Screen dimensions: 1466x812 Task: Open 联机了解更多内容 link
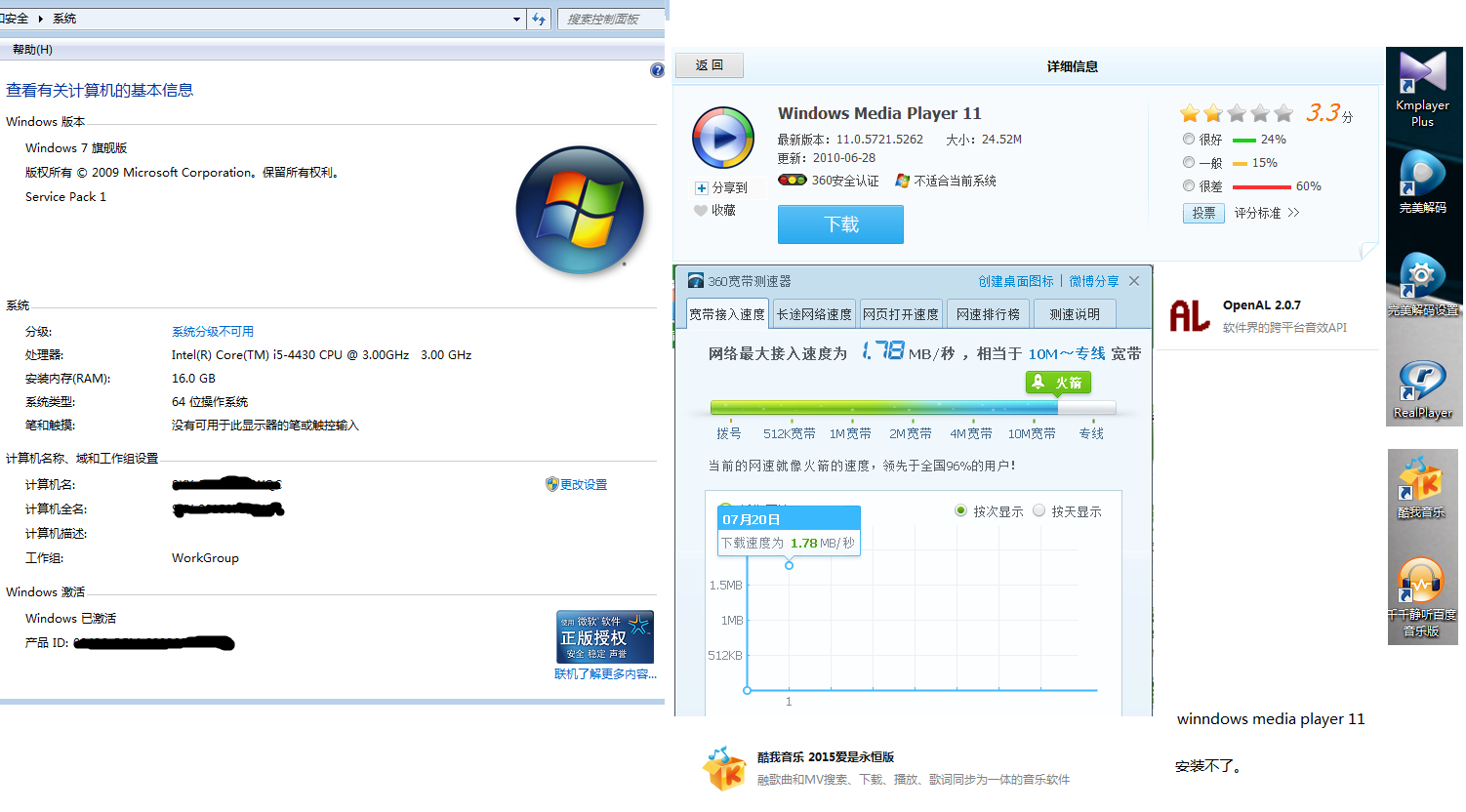click(x=605, y=674)
